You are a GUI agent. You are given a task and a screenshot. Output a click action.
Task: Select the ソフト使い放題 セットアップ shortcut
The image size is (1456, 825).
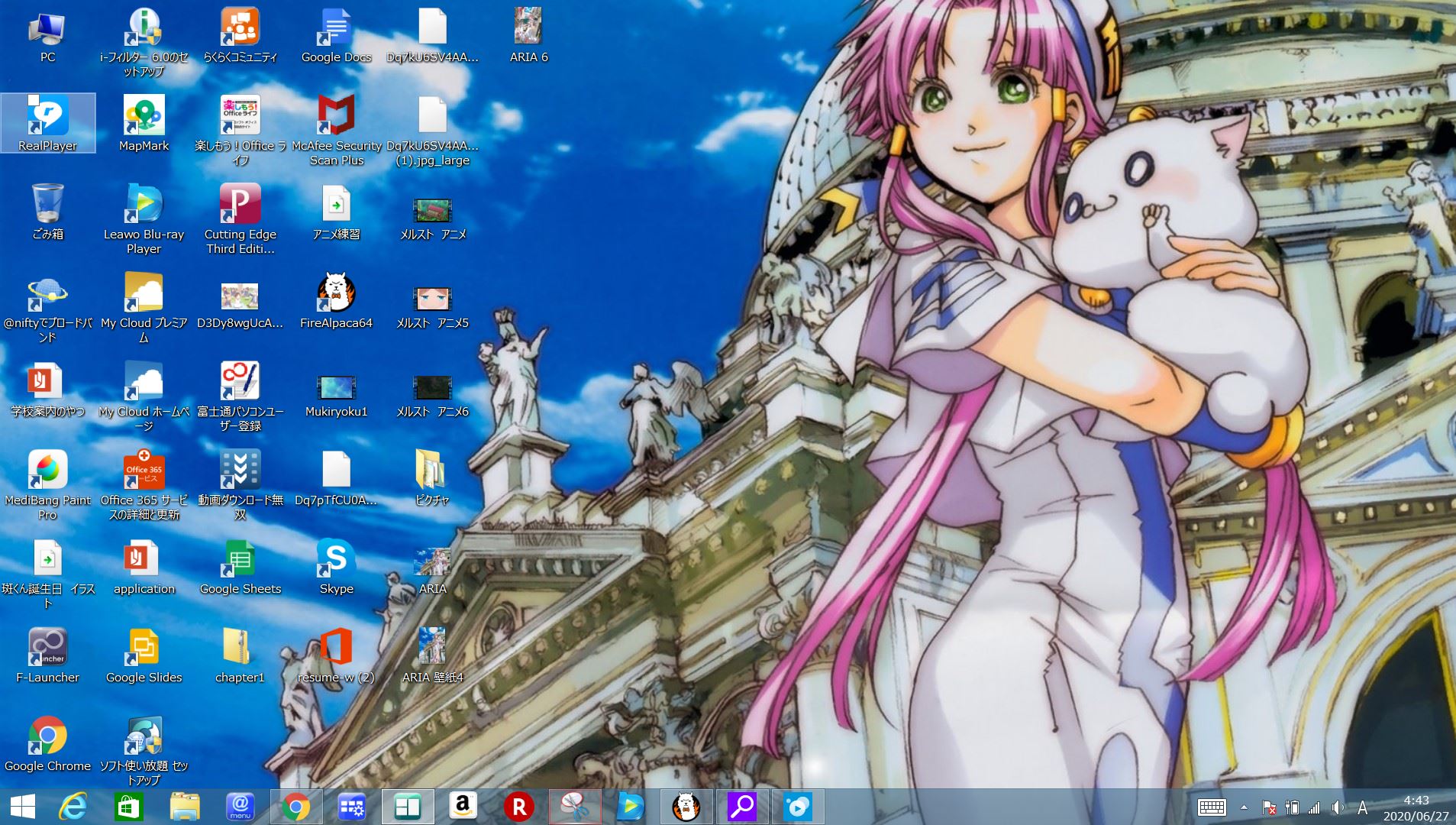point(144,750)
